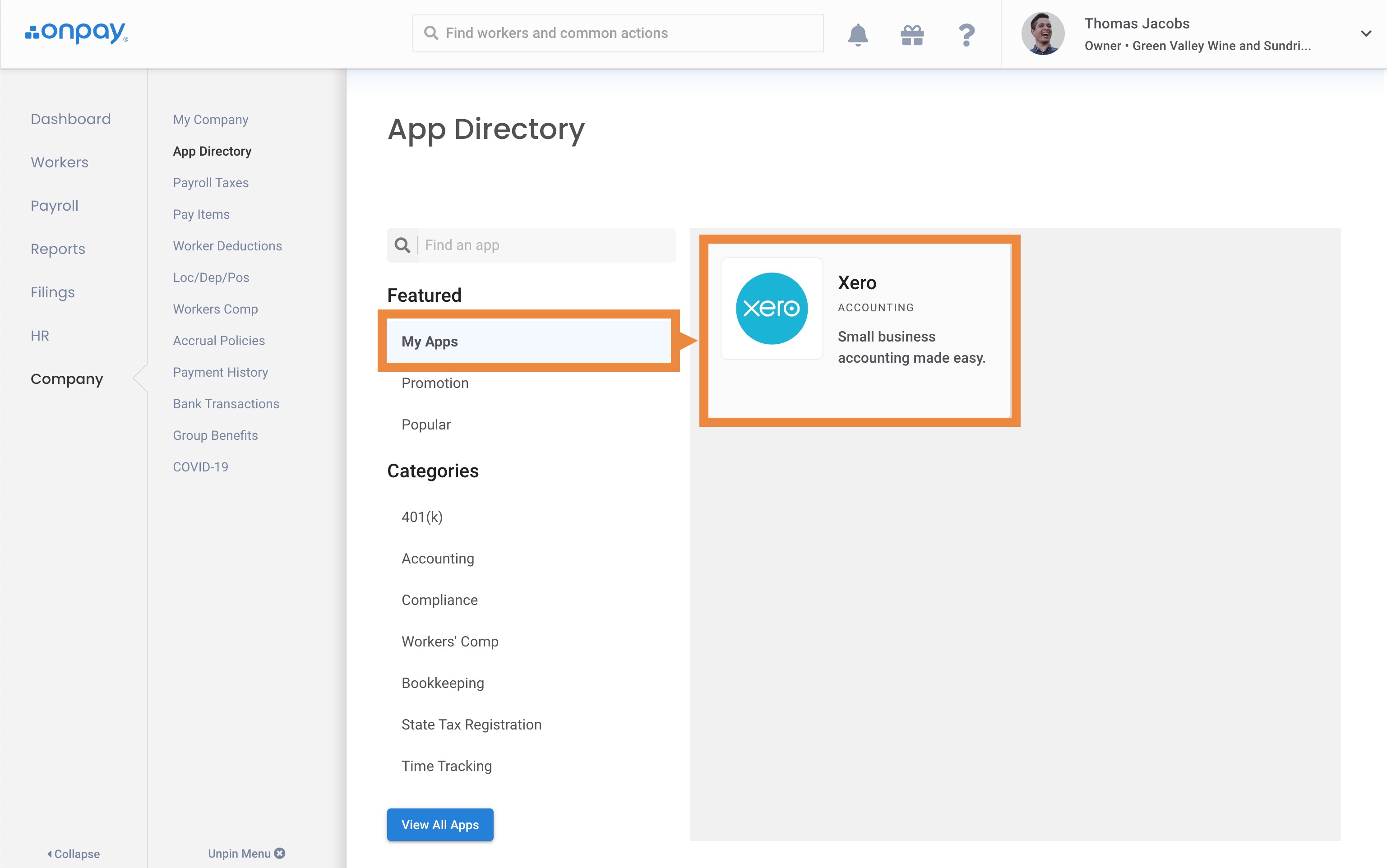Click the magnifier icon beside Find an app
Viewport: 1387px width, 868px height.
point(402,245)
